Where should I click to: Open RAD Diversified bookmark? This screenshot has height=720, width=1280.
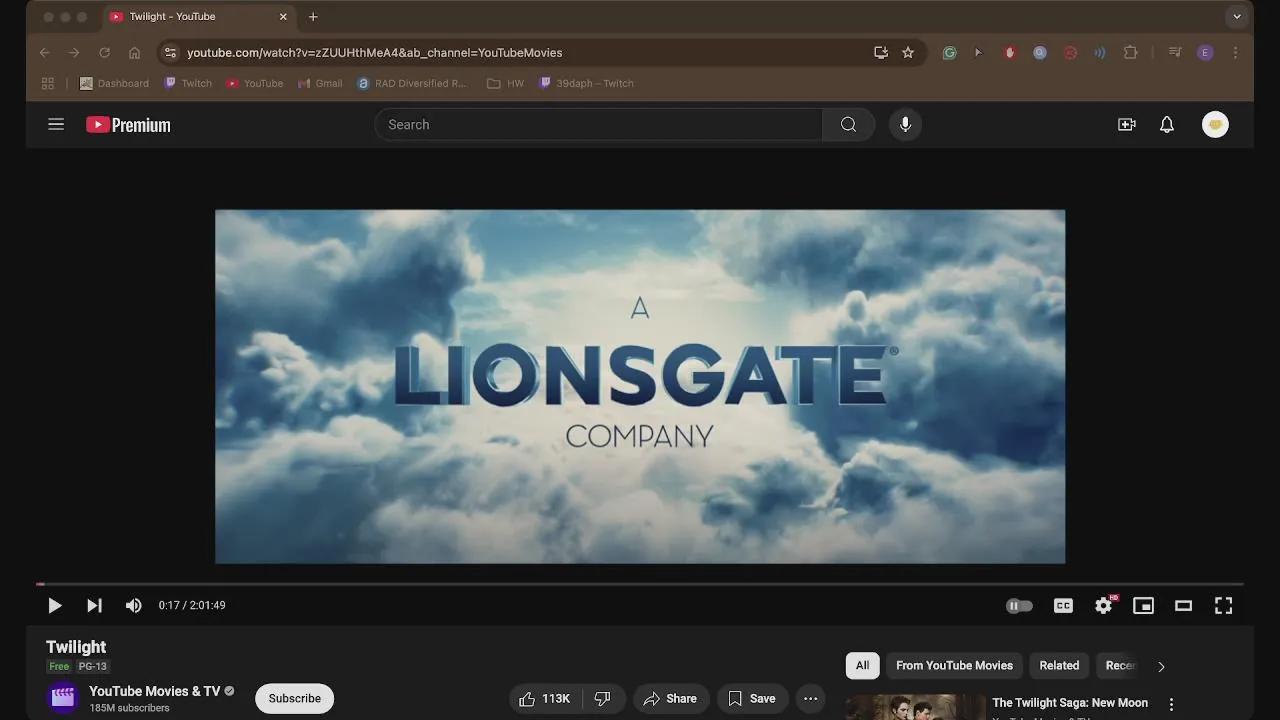click(413, 83)
